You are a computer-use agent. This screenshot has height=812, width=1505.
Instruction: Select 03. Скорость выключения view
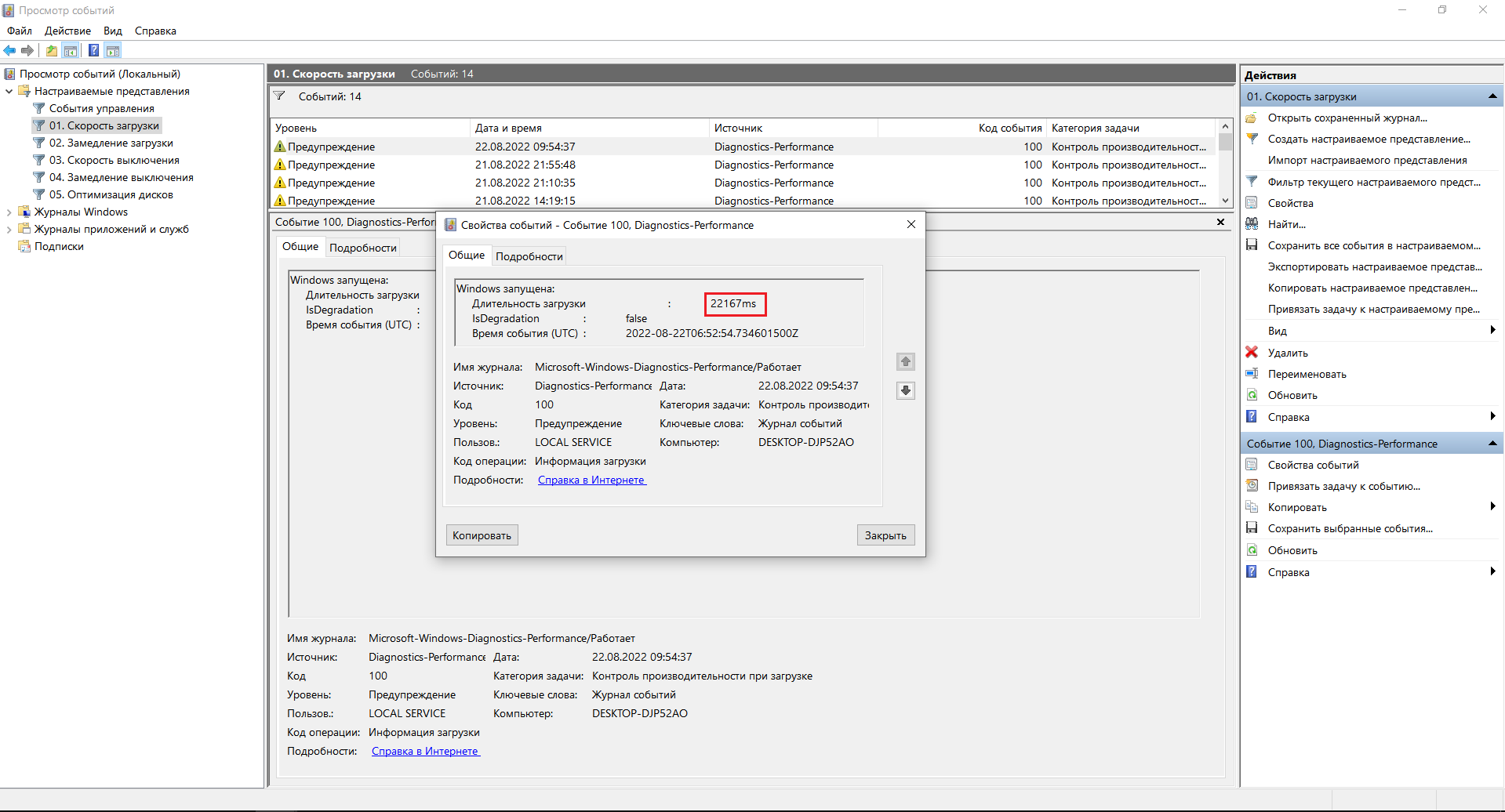[115, 160]
